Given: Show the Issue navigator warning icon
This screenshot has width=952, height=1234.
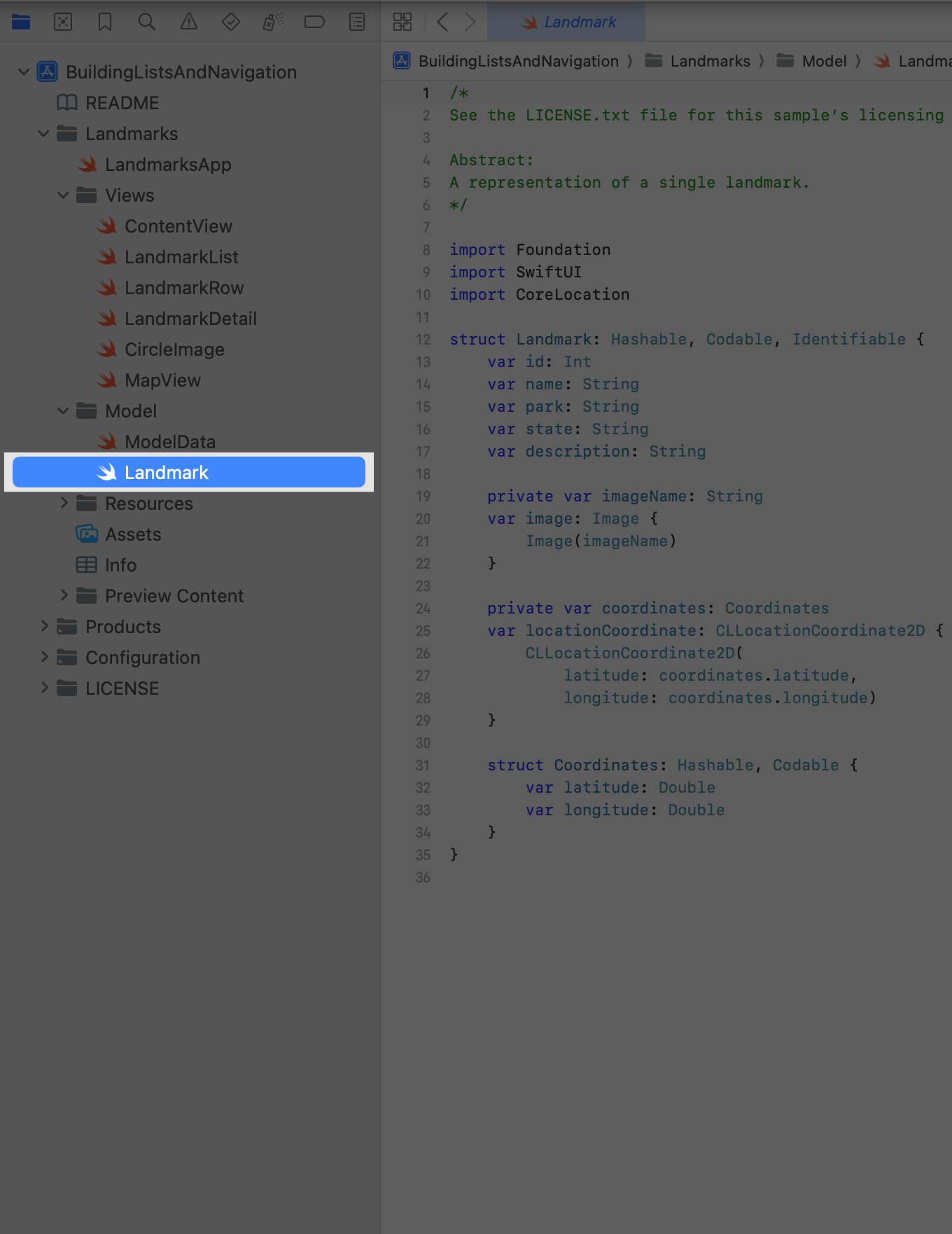Looking at the screenshot, I should 189,22.
